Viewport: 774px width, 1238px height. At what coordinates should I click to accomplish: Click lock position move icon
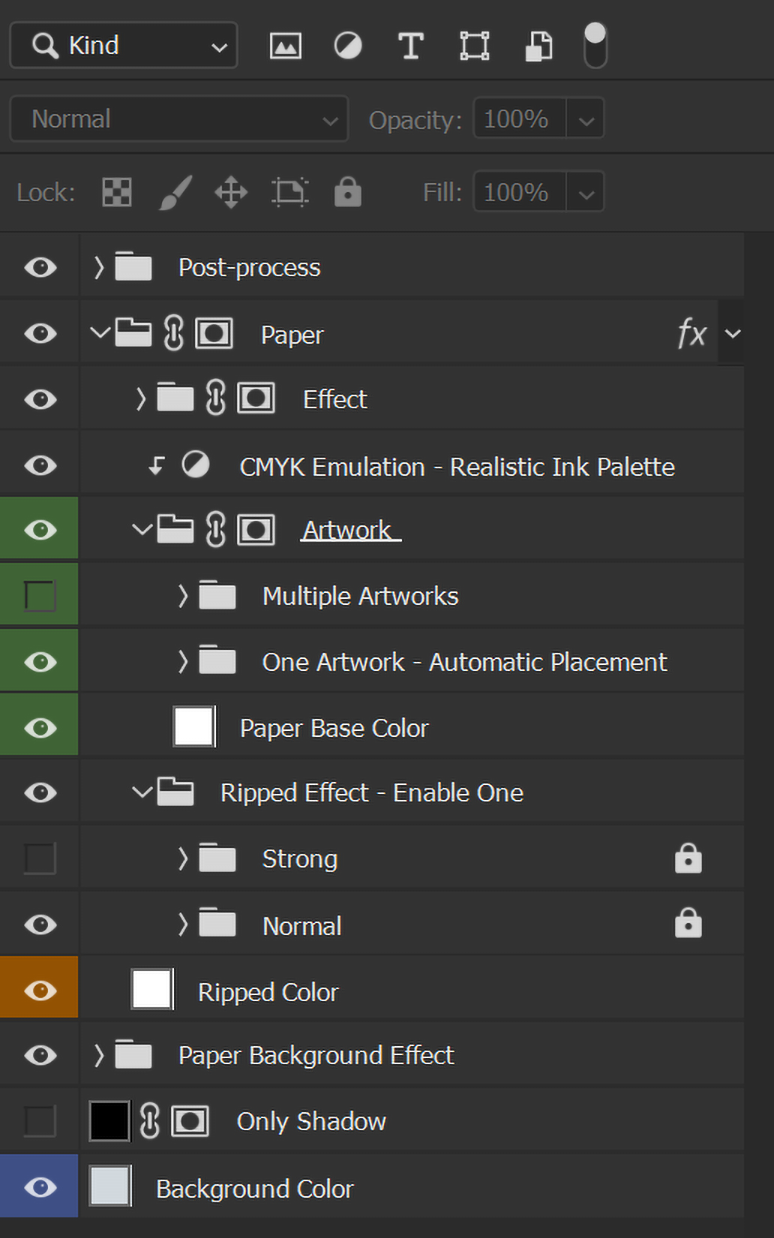point(231,192)
